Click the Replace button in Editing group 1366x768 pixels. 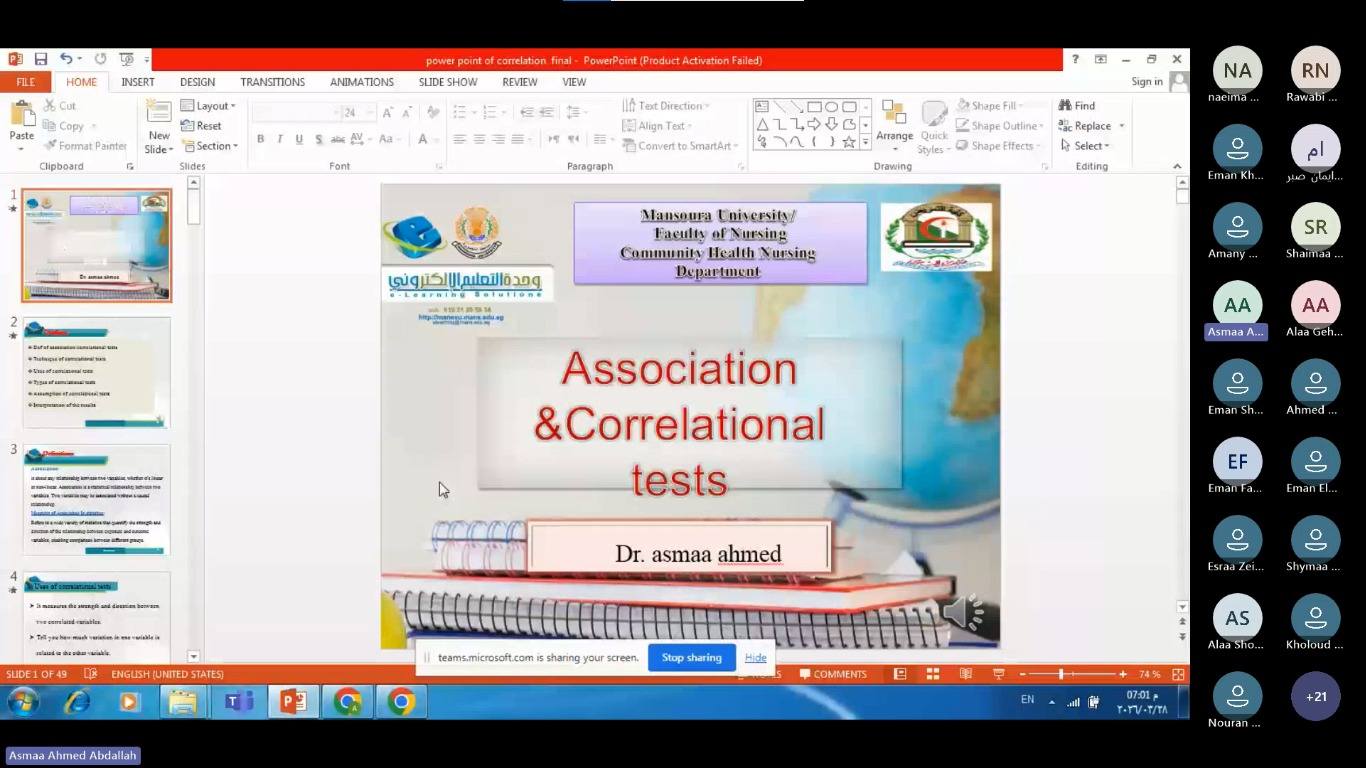click(1086, 126)
